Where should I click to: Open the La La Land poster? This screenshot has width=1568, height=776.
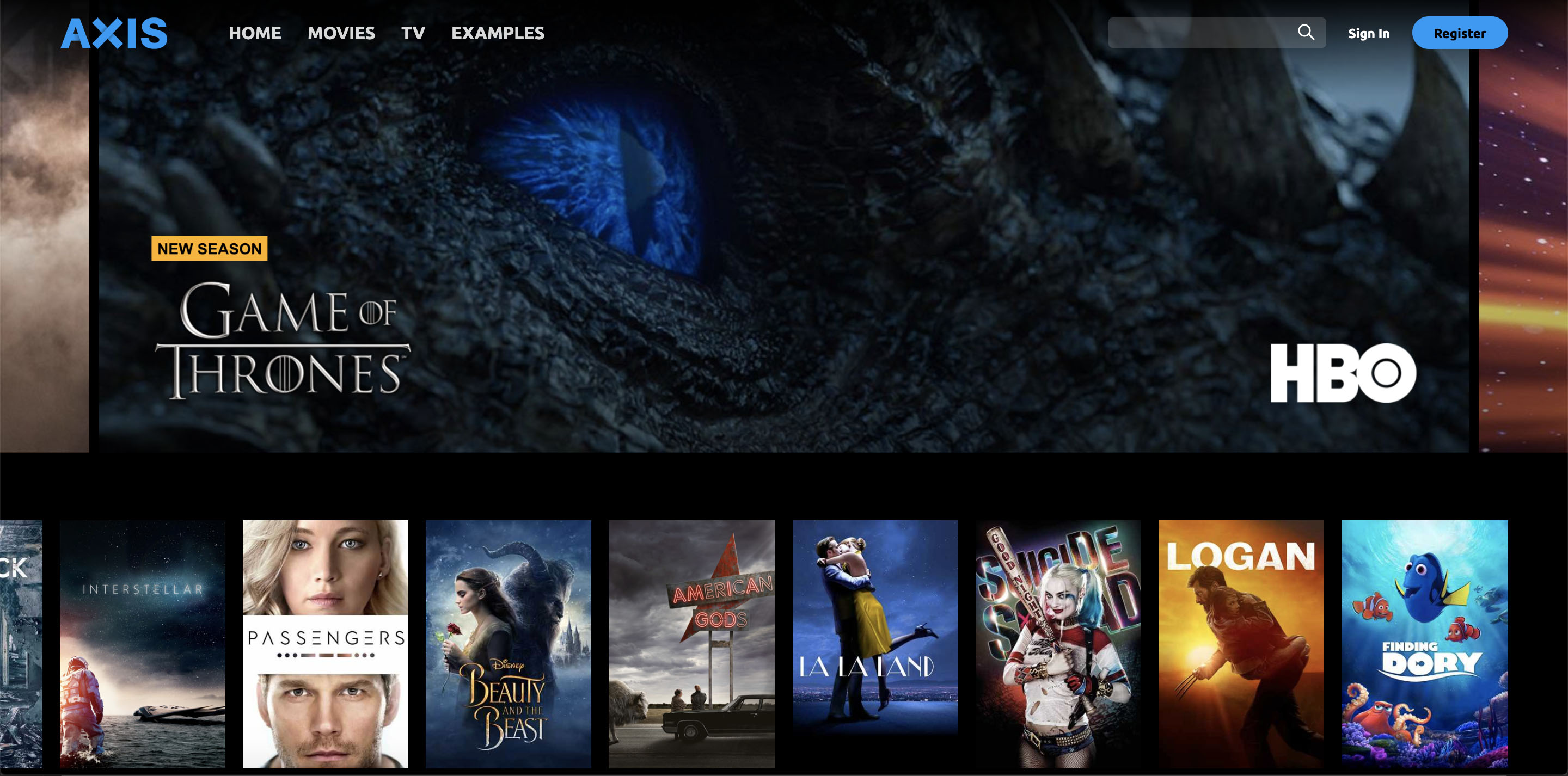875,644
